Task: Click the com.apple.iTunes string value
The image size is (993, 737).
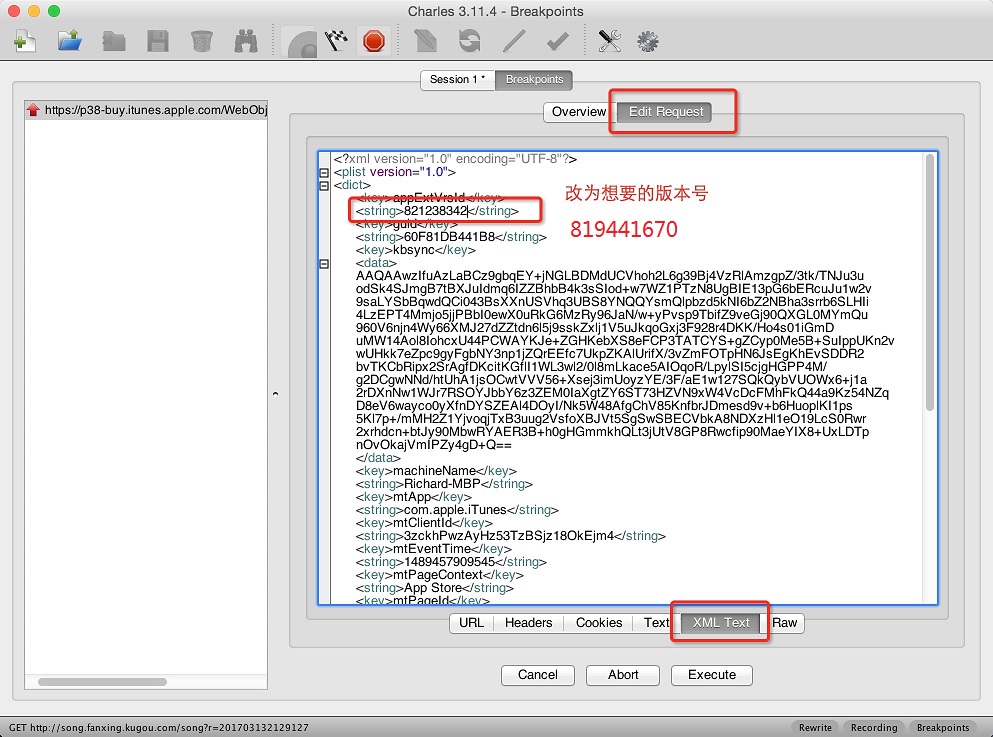Action: [x=455, y=510]
